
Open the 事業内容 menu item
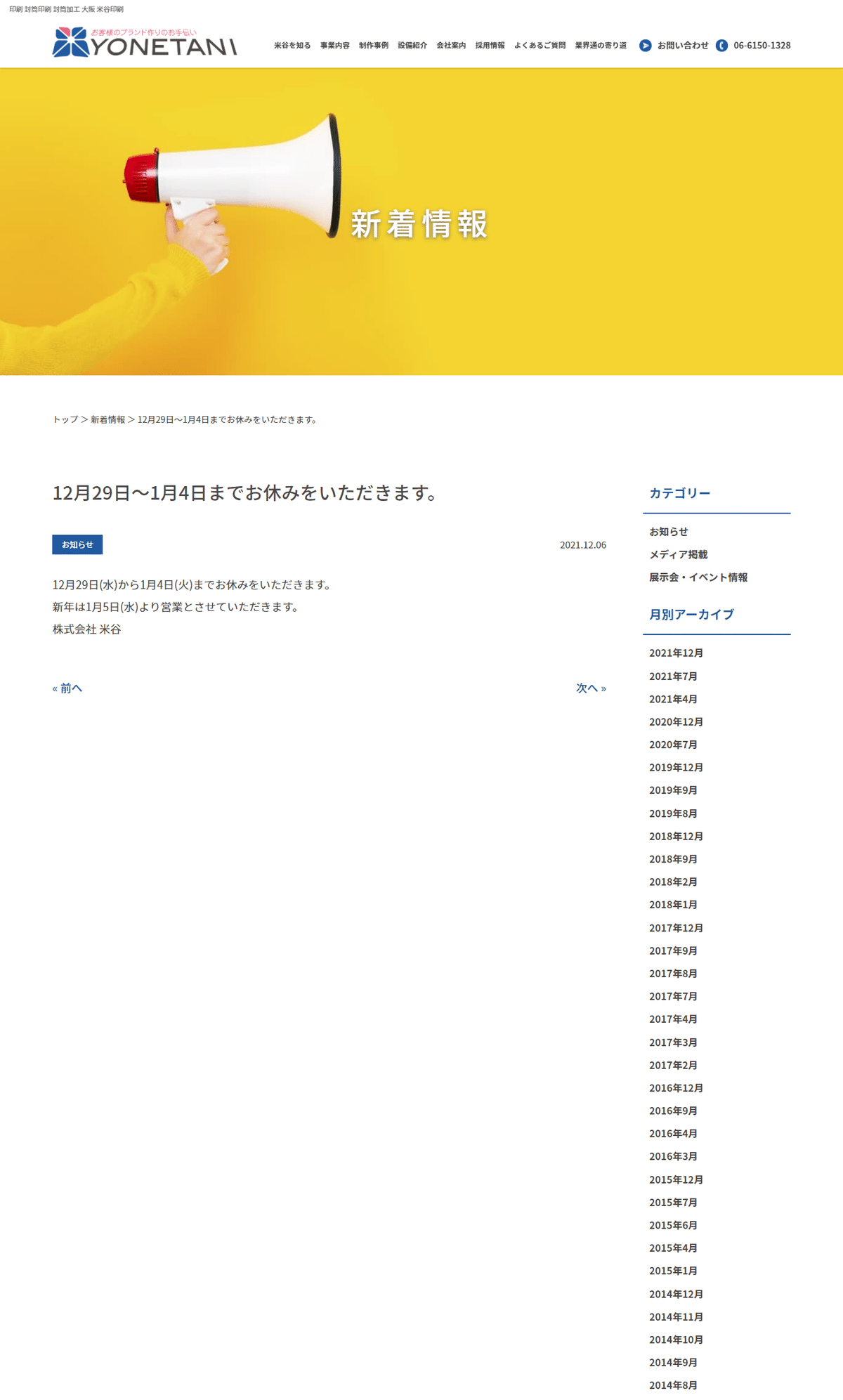tap(335, 46)
